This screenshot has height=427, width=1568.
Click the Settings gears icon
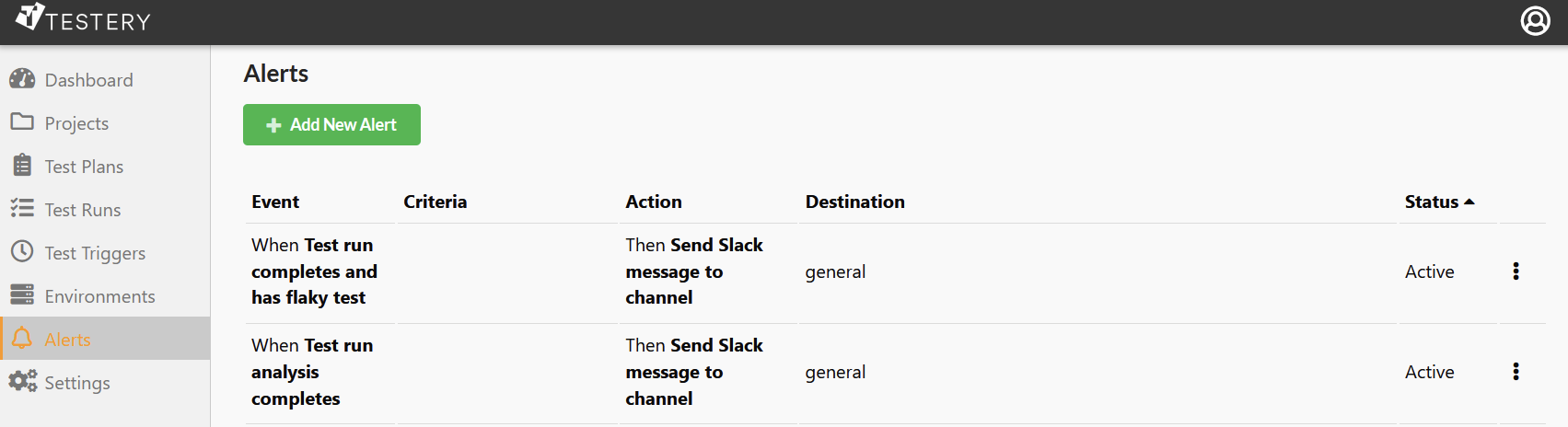click(x=22, y=381)
